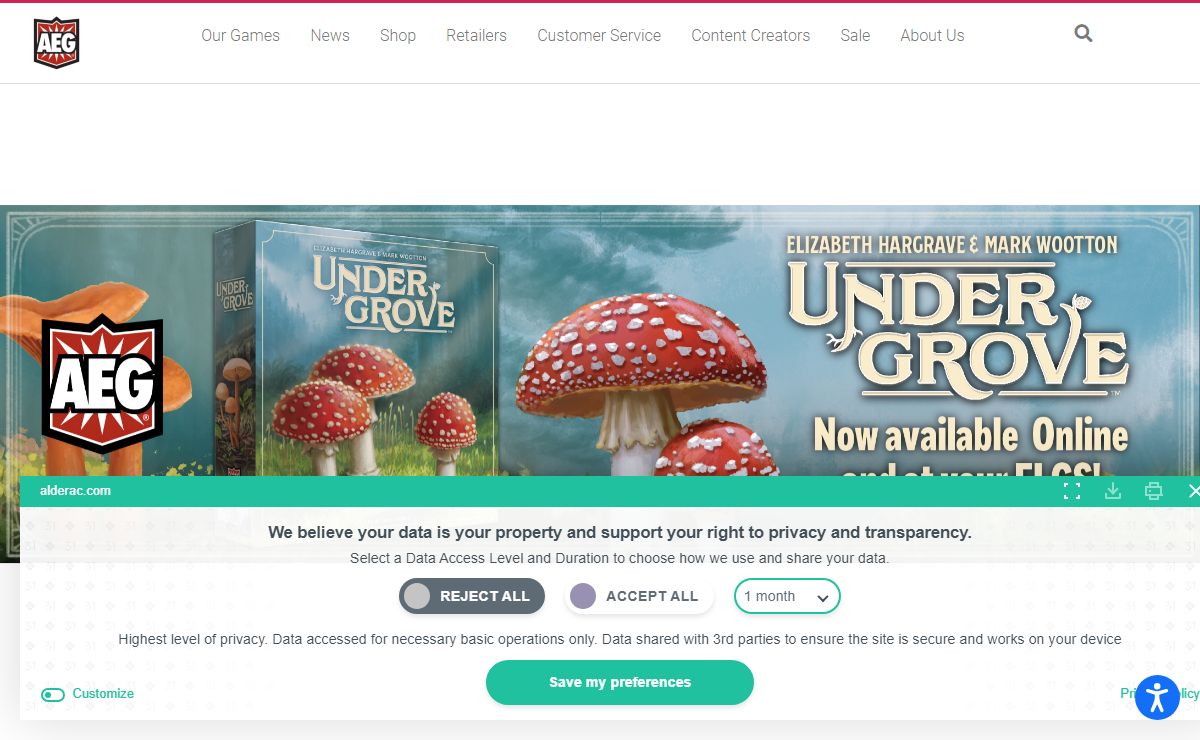Image resolution: width=1200 pixels, height=740 pixels.
Task: Open Privacy Policy link
Action: 1160,693
